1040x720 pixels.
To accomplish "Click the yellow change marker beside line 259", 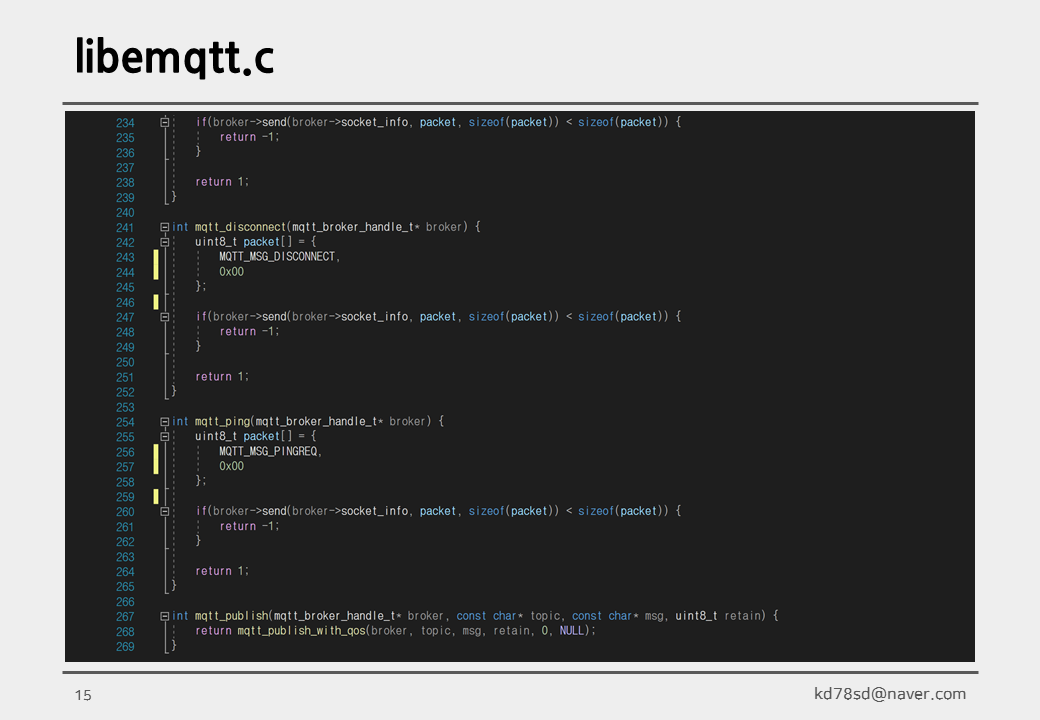I will click(156, 497).
